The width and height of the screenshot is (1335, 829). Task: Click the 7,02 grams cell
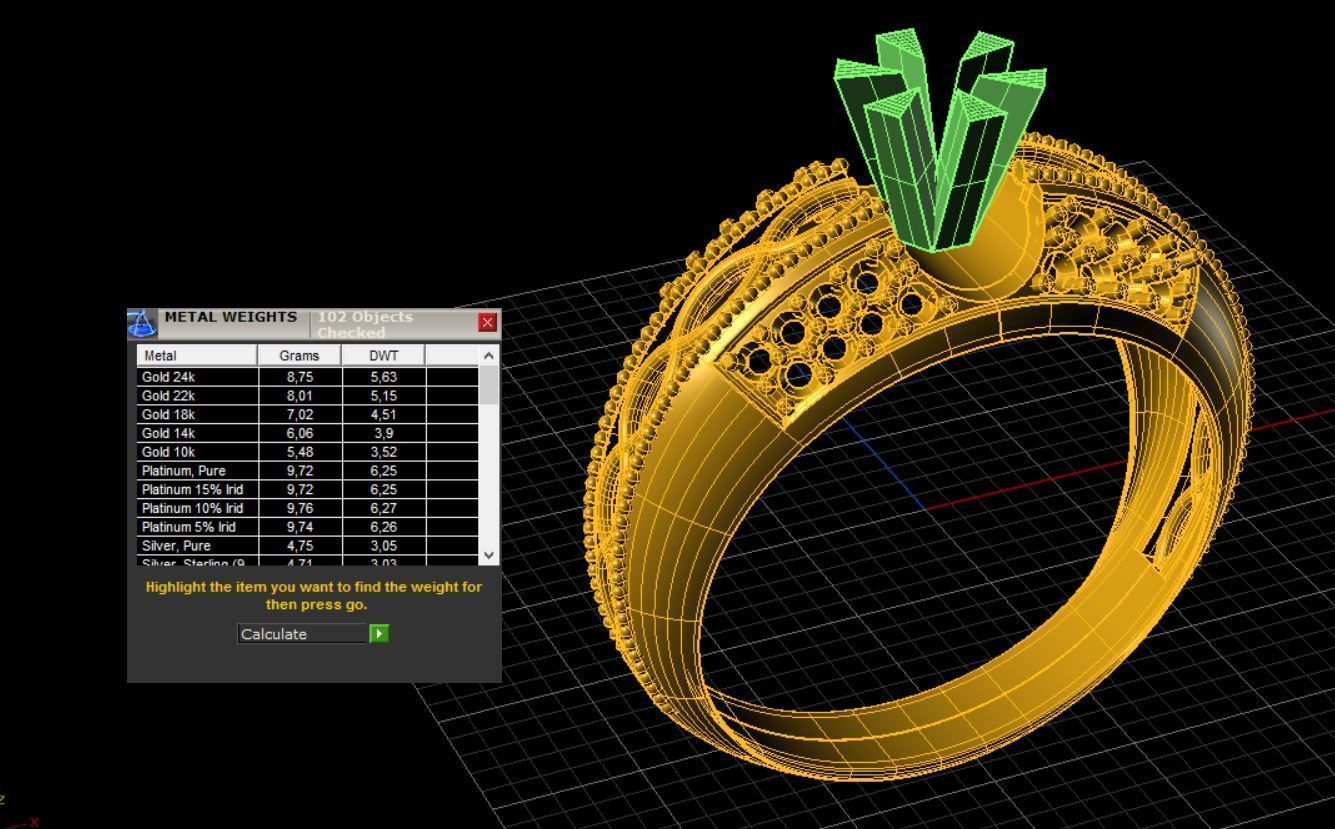coord(300,414)
